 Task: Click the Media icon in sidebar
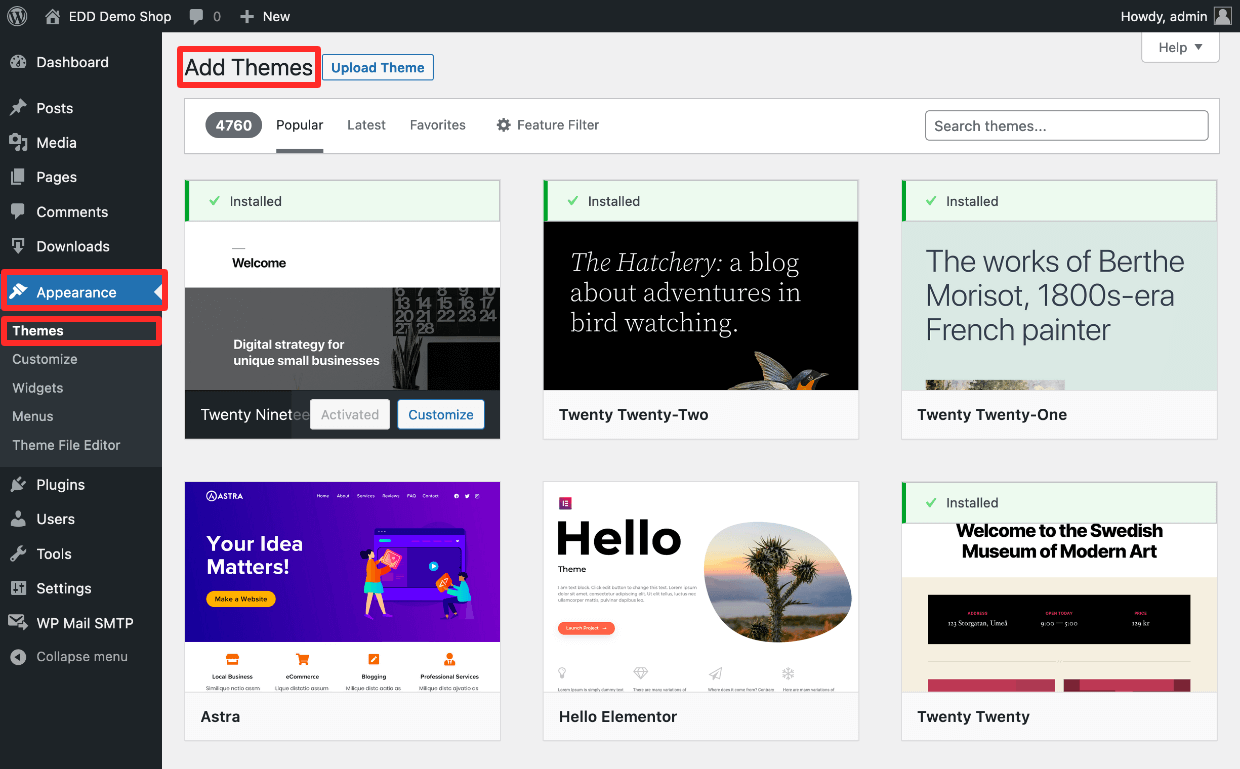(x=18, y=143)
